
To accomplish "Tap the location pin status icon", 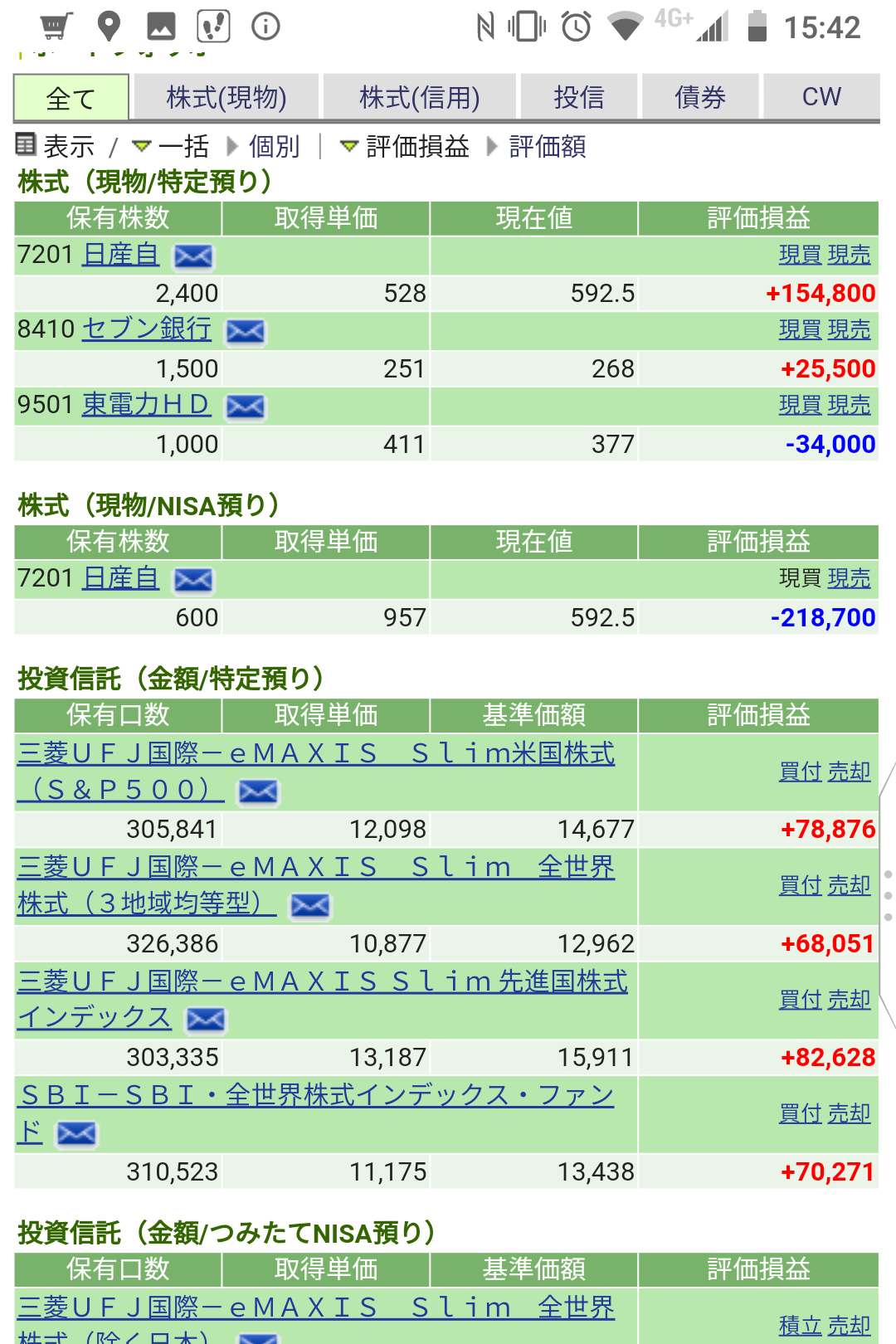I will point(109,27).
